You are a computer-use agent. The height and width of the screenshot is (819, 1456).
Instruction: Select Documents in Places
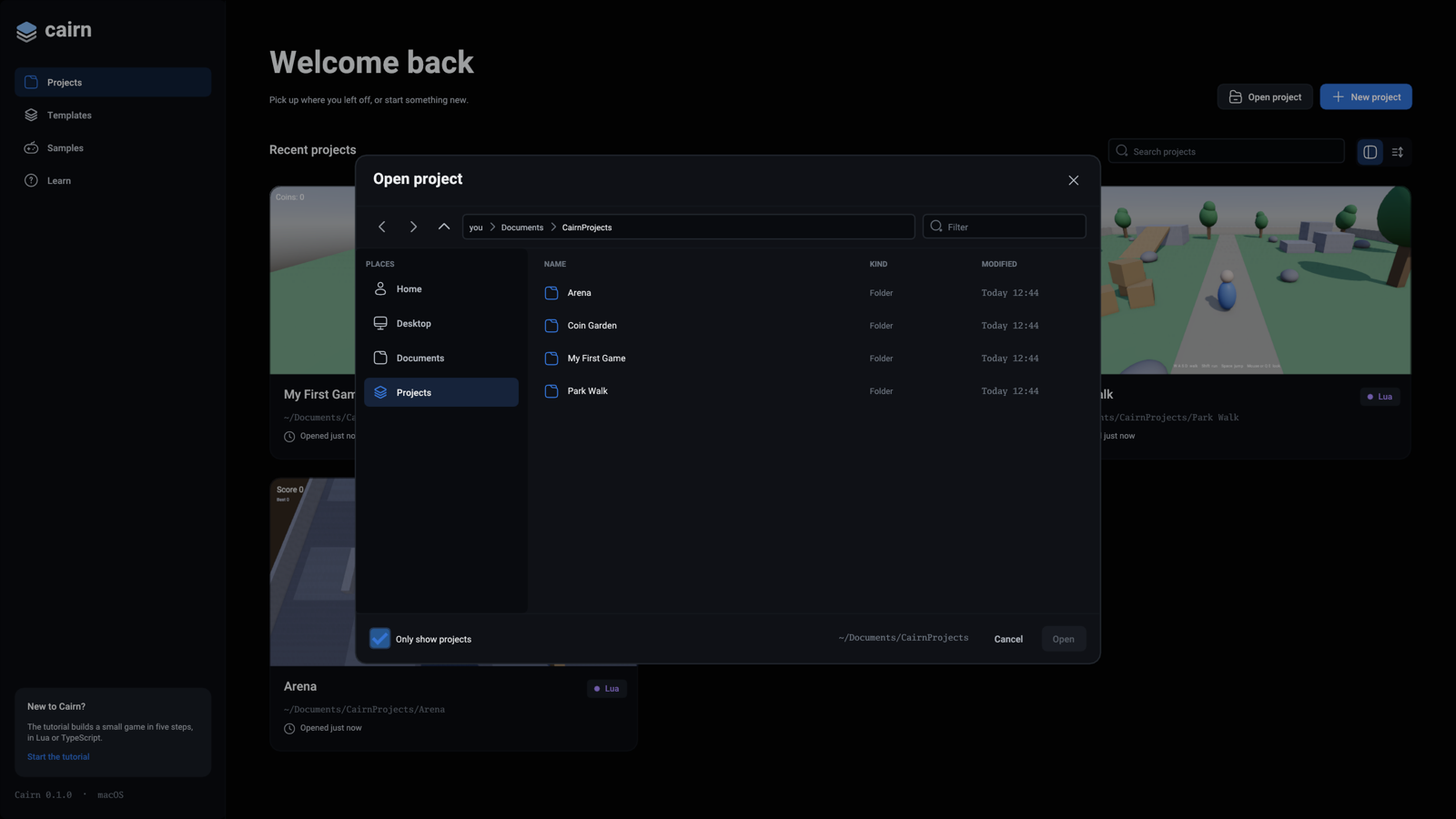click(441, 359)
